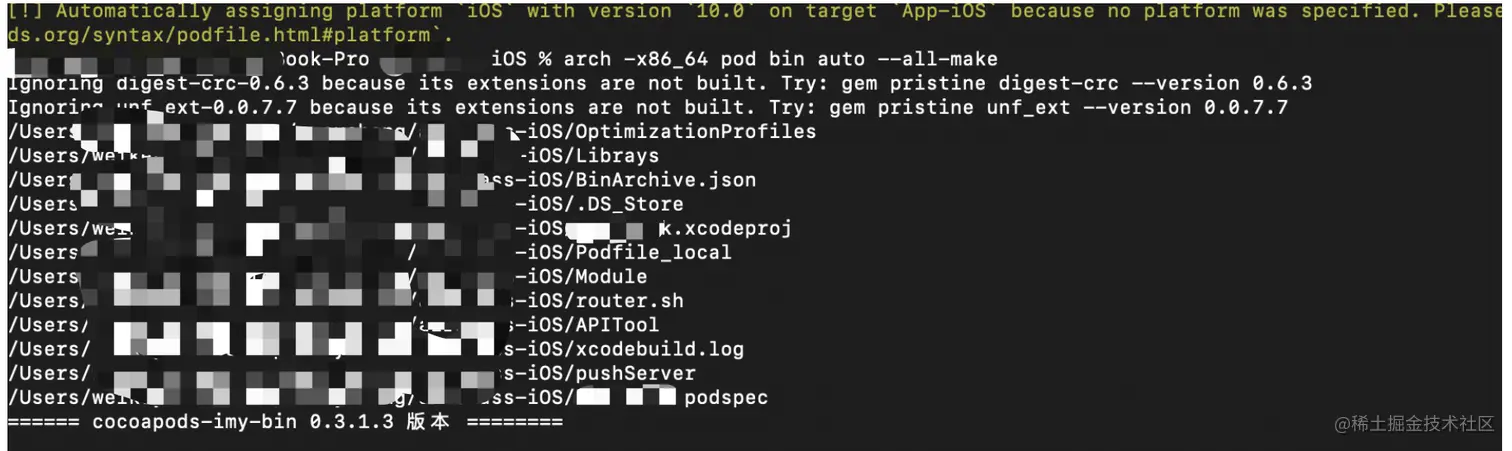Image resolution: width=1512 pixels, height=451 pixels.
Task: Click the pushServer path line
Action: (352, 373)
